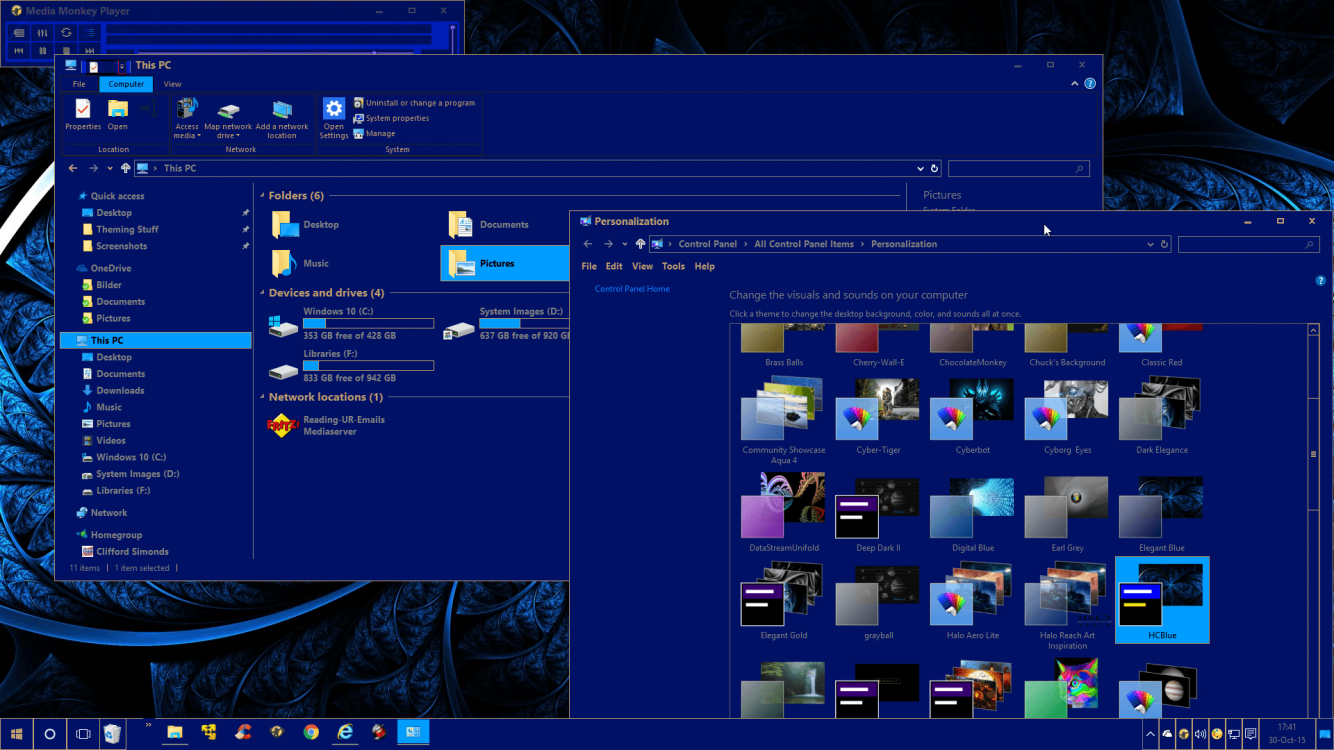Open the Map network drive dropdown
Viewport: 1334px width, 750px height.
228,118
